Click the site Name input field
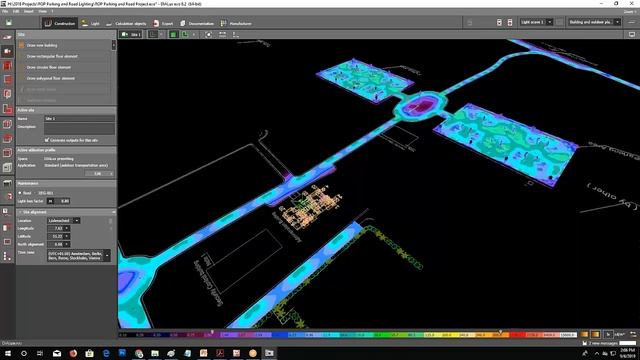The height and width of the screenshot is (360, 640). (x=79, y=118)
